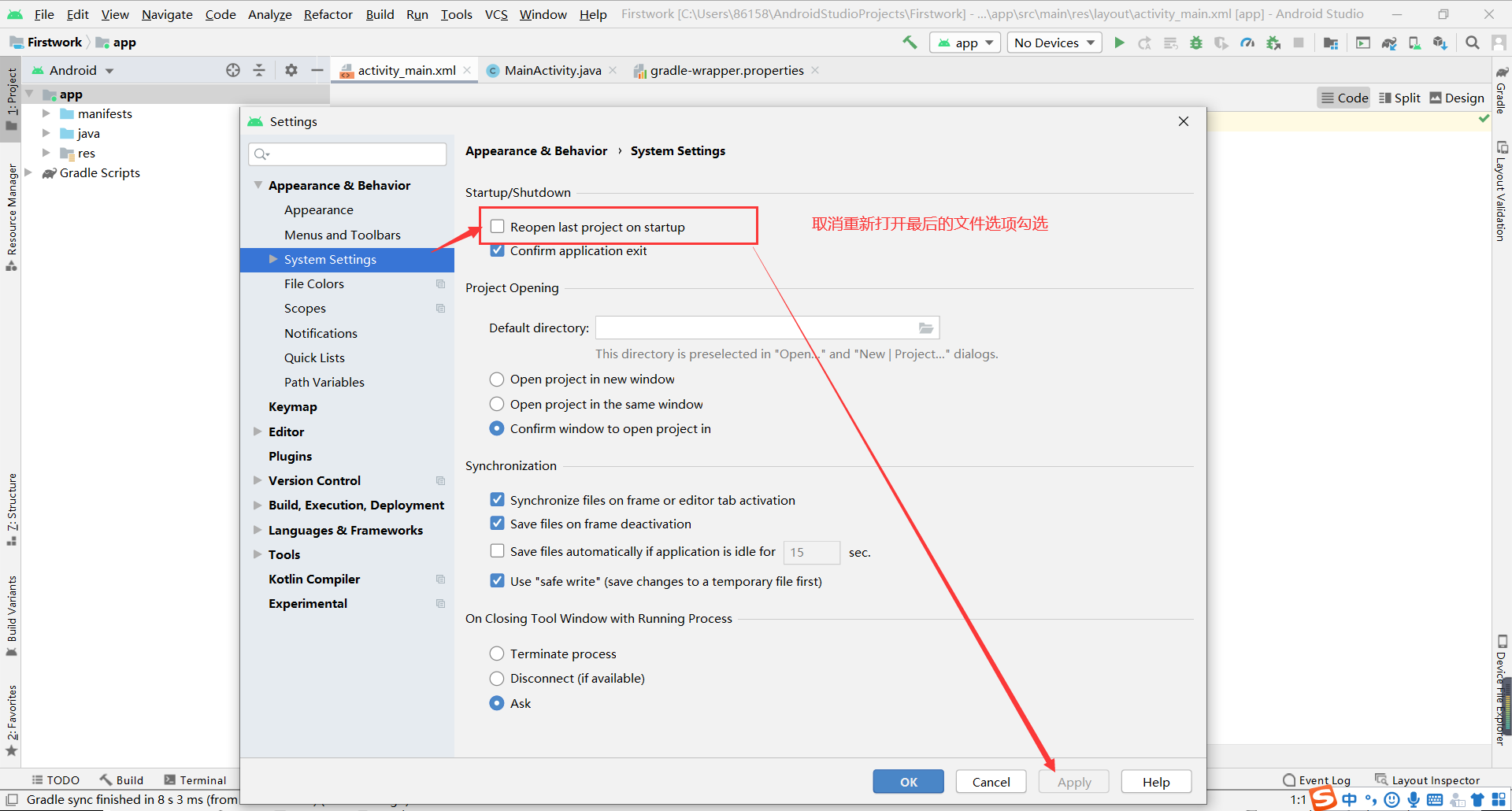Select Open project in the same window
Viewport: 1512px width, 811px height.
coord(497,404)
